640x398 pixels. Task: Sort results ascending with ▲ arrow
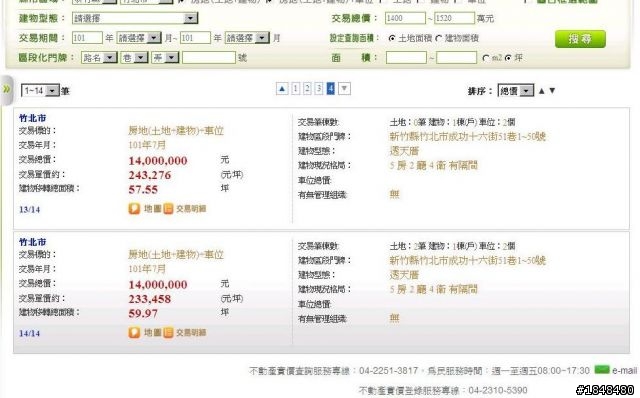tap(542, 91)
